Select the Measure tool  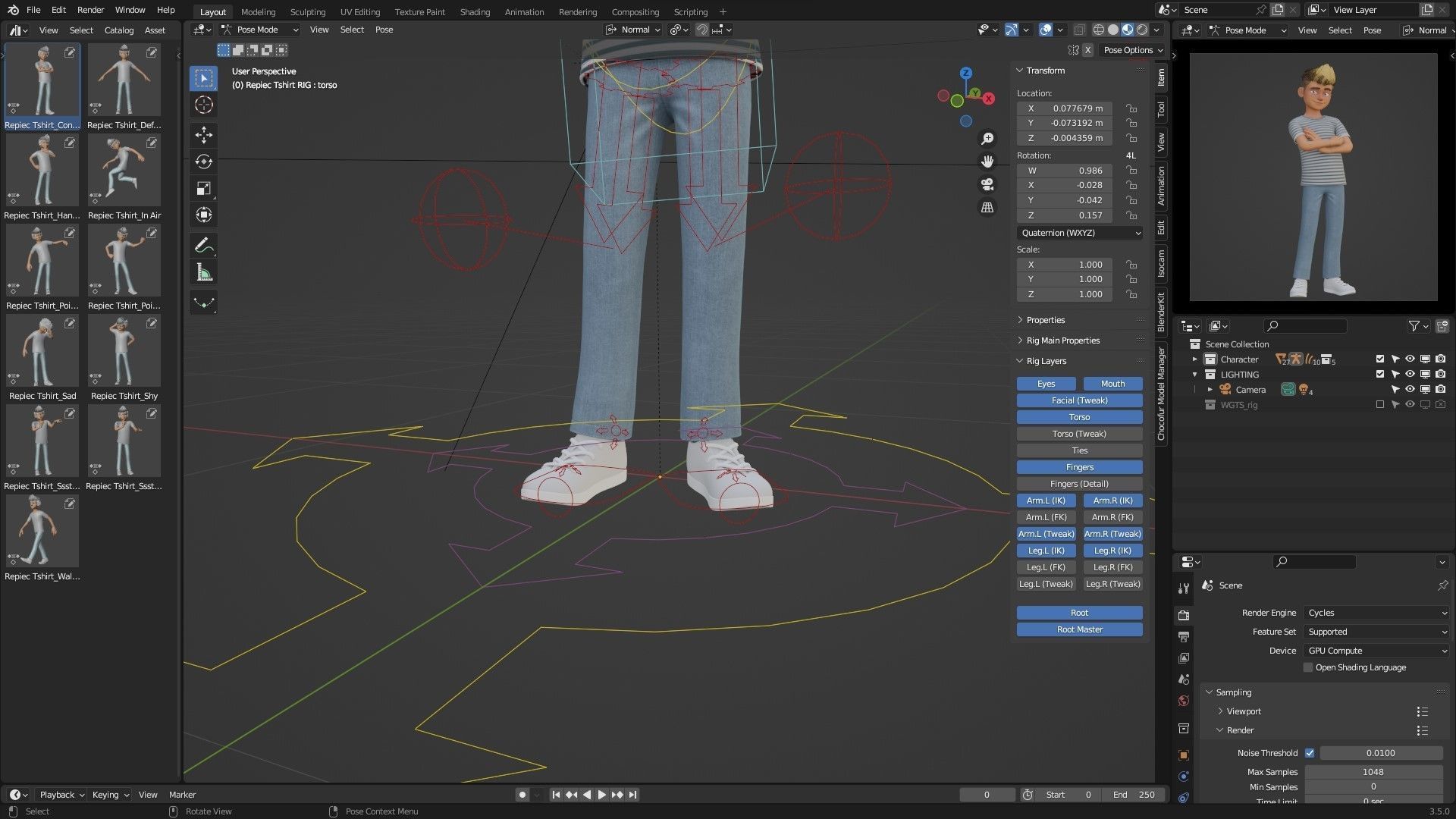[203, 272]
